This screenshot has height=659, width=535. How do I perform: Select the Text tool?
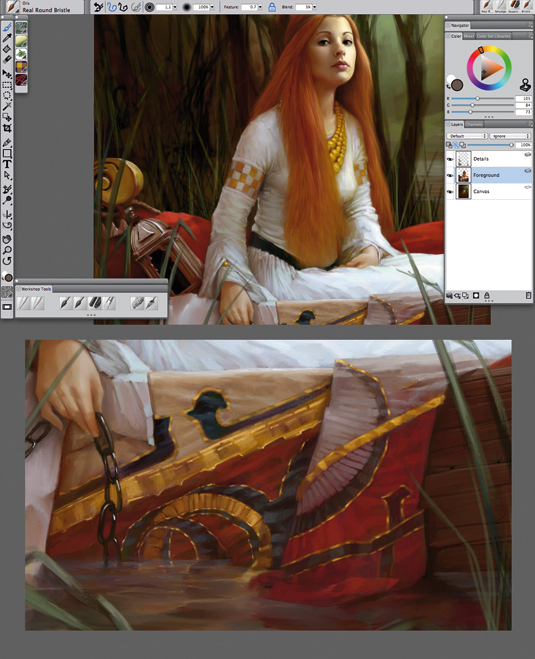point(7,164)
